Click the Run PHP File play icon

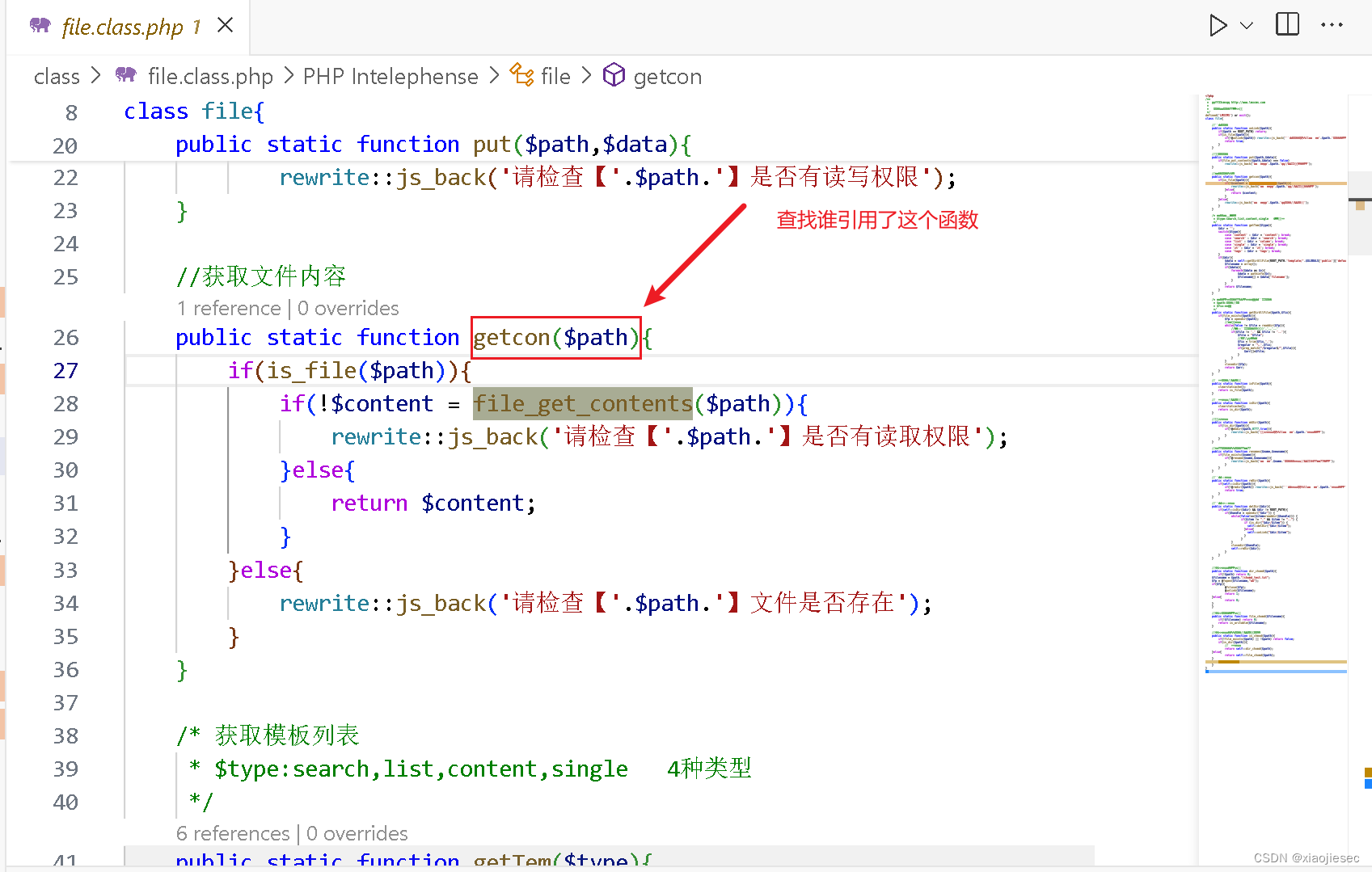coord(1219,25)
